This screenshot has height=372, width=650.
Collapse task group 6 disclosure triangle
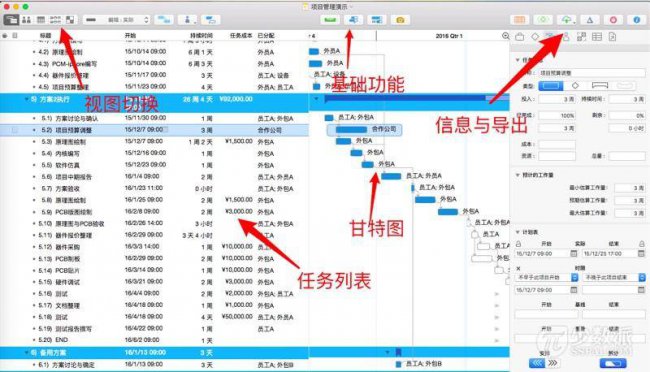[x=27, y=353]
